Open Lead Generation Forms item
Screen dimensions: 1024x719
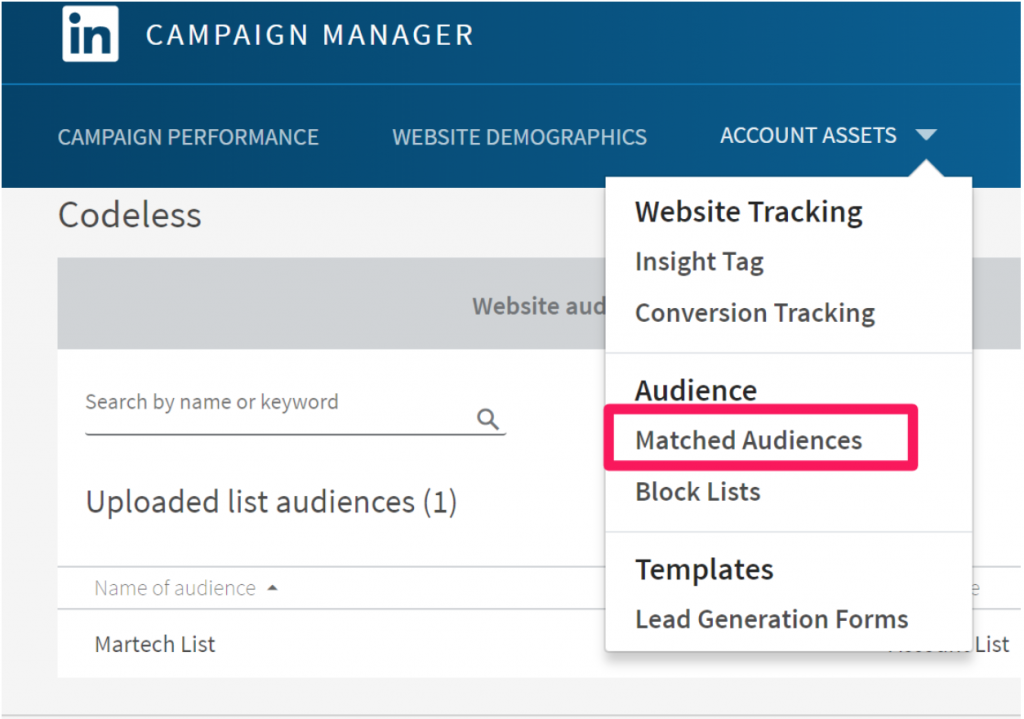click(x=772, y=619)
